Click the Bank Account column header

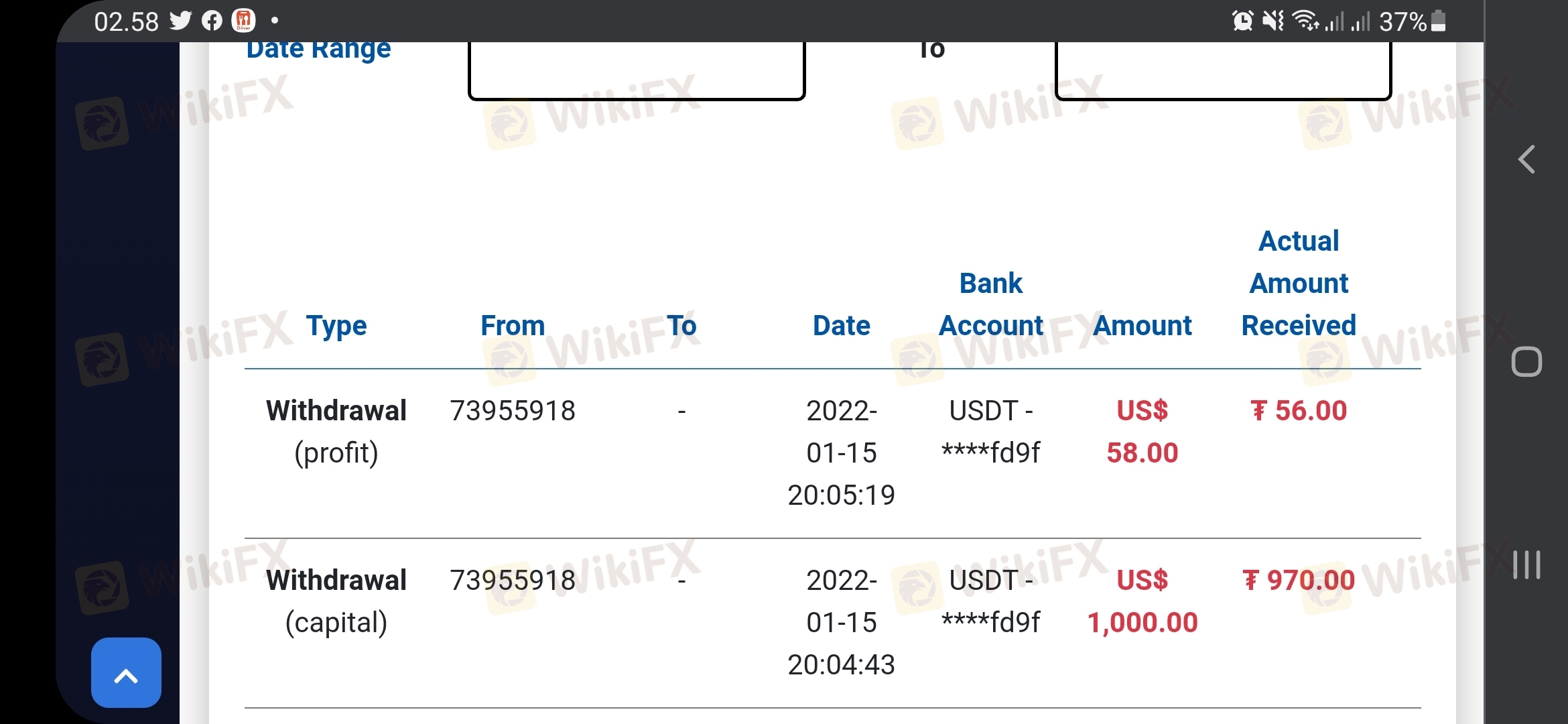click(991, 304)
